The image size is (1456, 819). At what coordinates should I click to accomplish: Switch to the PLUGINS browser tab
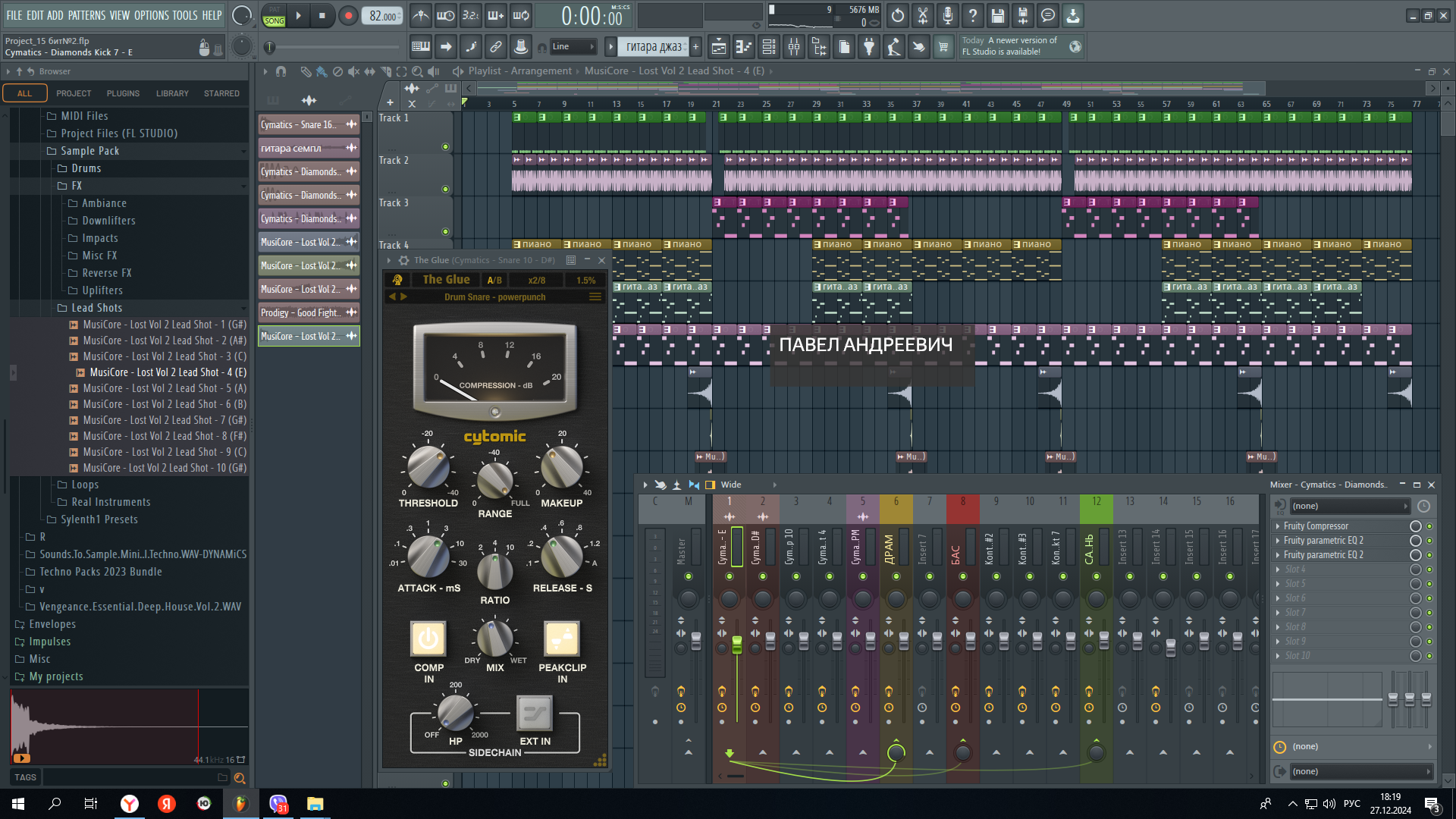pos(123,93)
